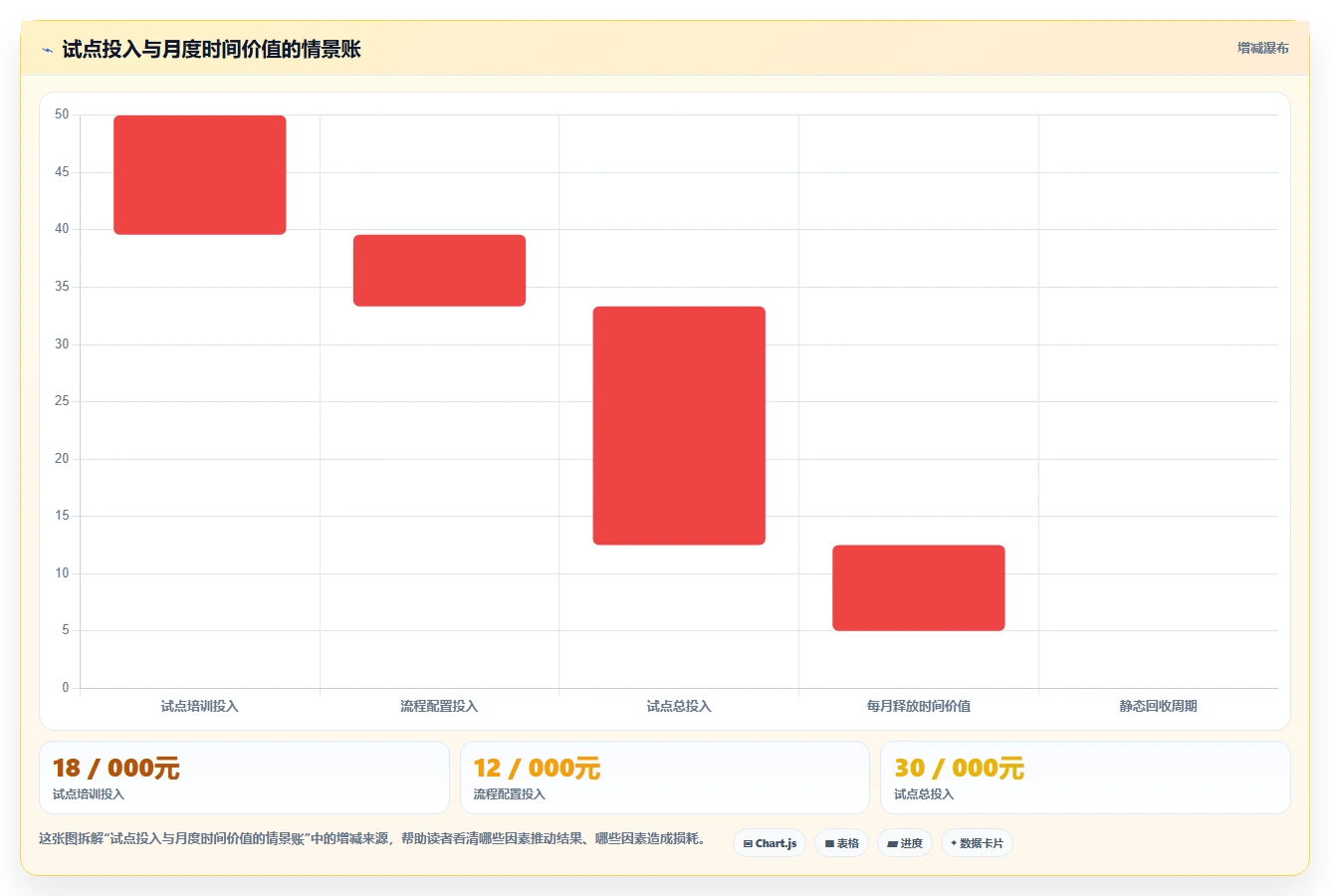
Task: Click the chart title 试点投入与月度时间价值的情景账
Action: 211,49
